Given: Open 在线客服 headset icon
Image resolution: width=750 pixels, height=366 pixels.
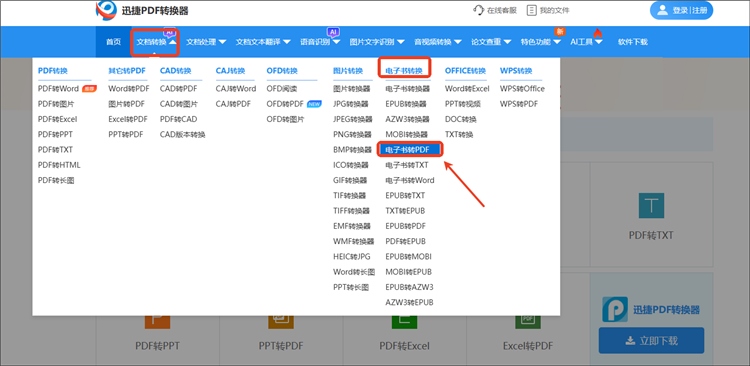Looking at the screenshot, I should (478, 11).
